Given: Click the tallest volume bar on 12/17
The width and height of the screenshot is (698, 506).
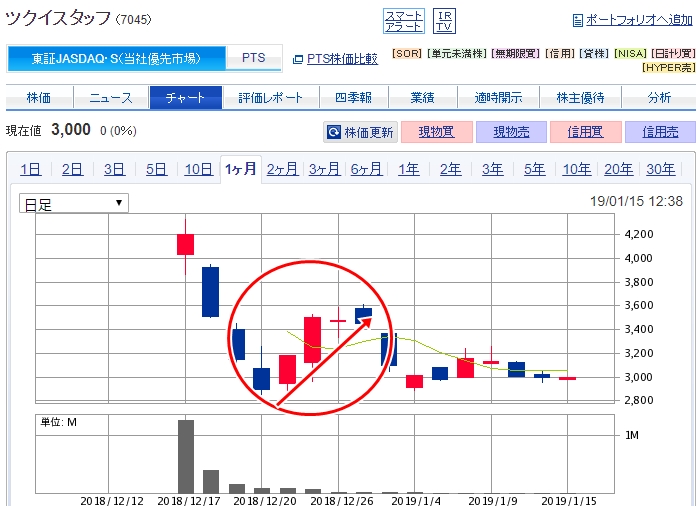Looking at the screenshot, I should pos(185,456).
